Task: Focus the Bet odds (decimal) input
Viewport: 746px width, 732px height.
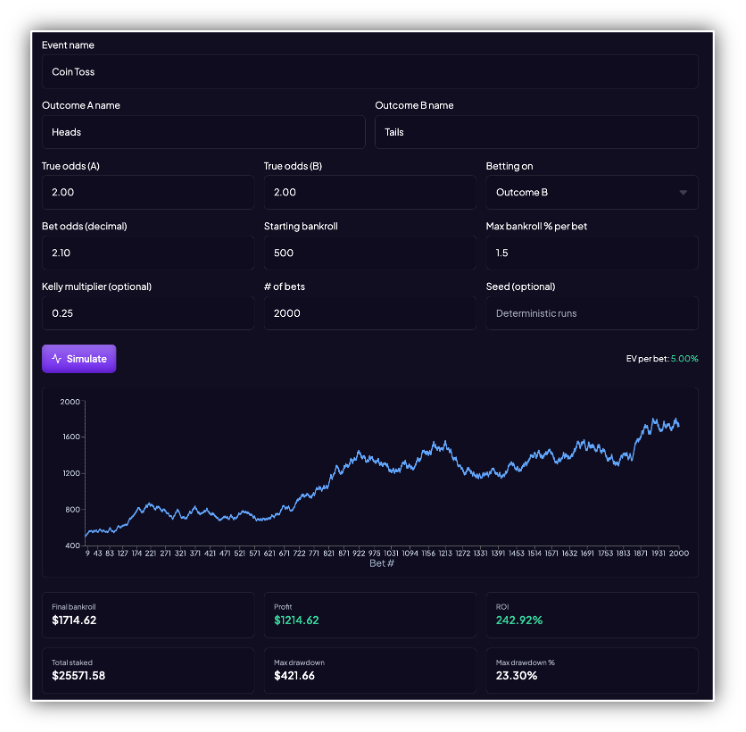Action: (147, 253)
